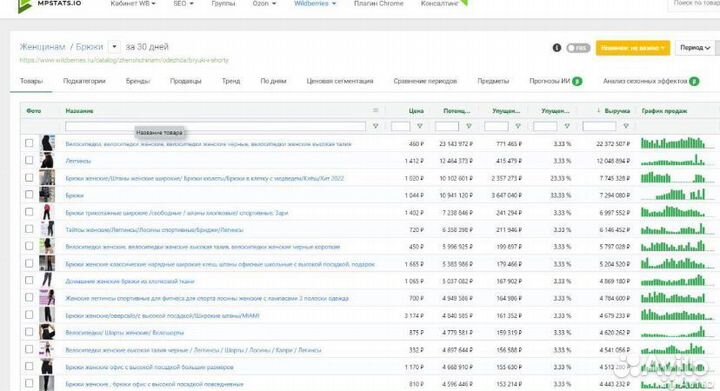Viewport: 720px width, 391px height.
Task: Open the Леггинсы product link
Action: [78, 161]
